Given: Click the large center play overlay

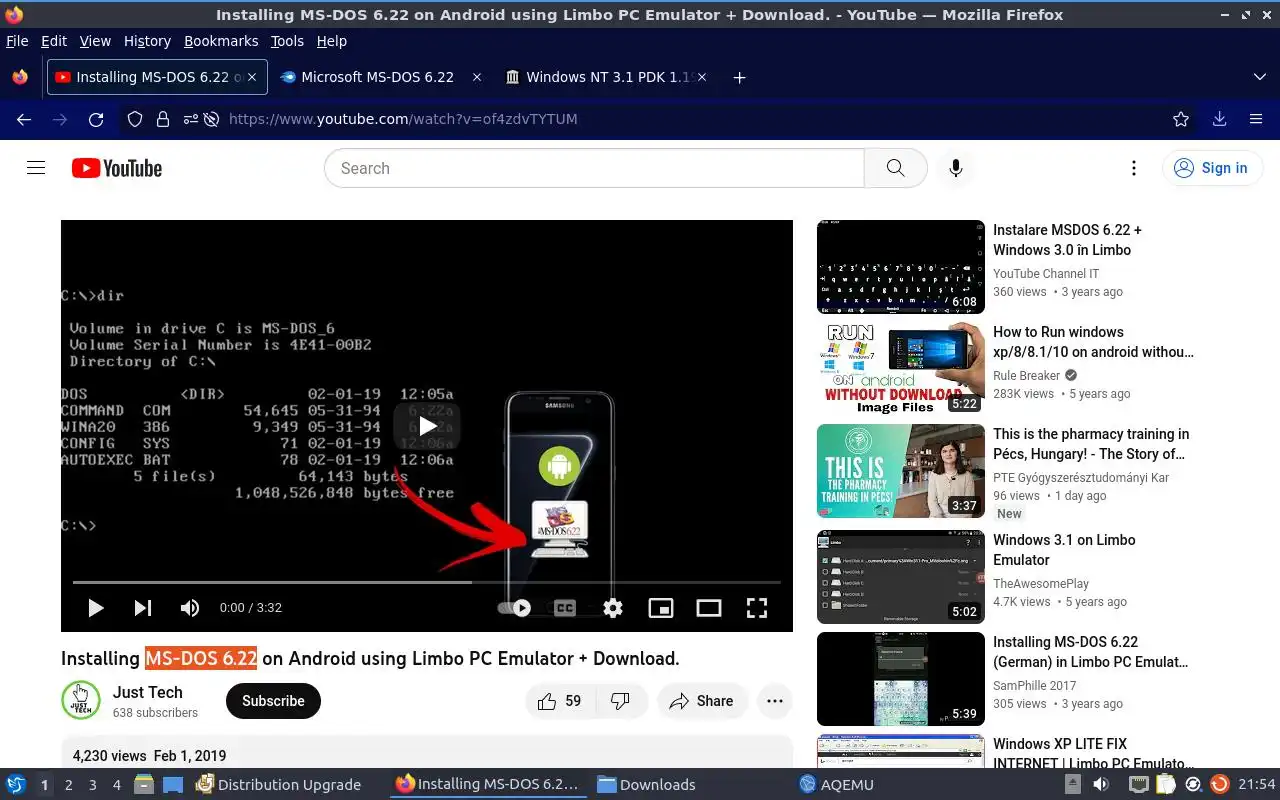Looking at the screenshot, I should pyautogui.click(x=427, y=426).
